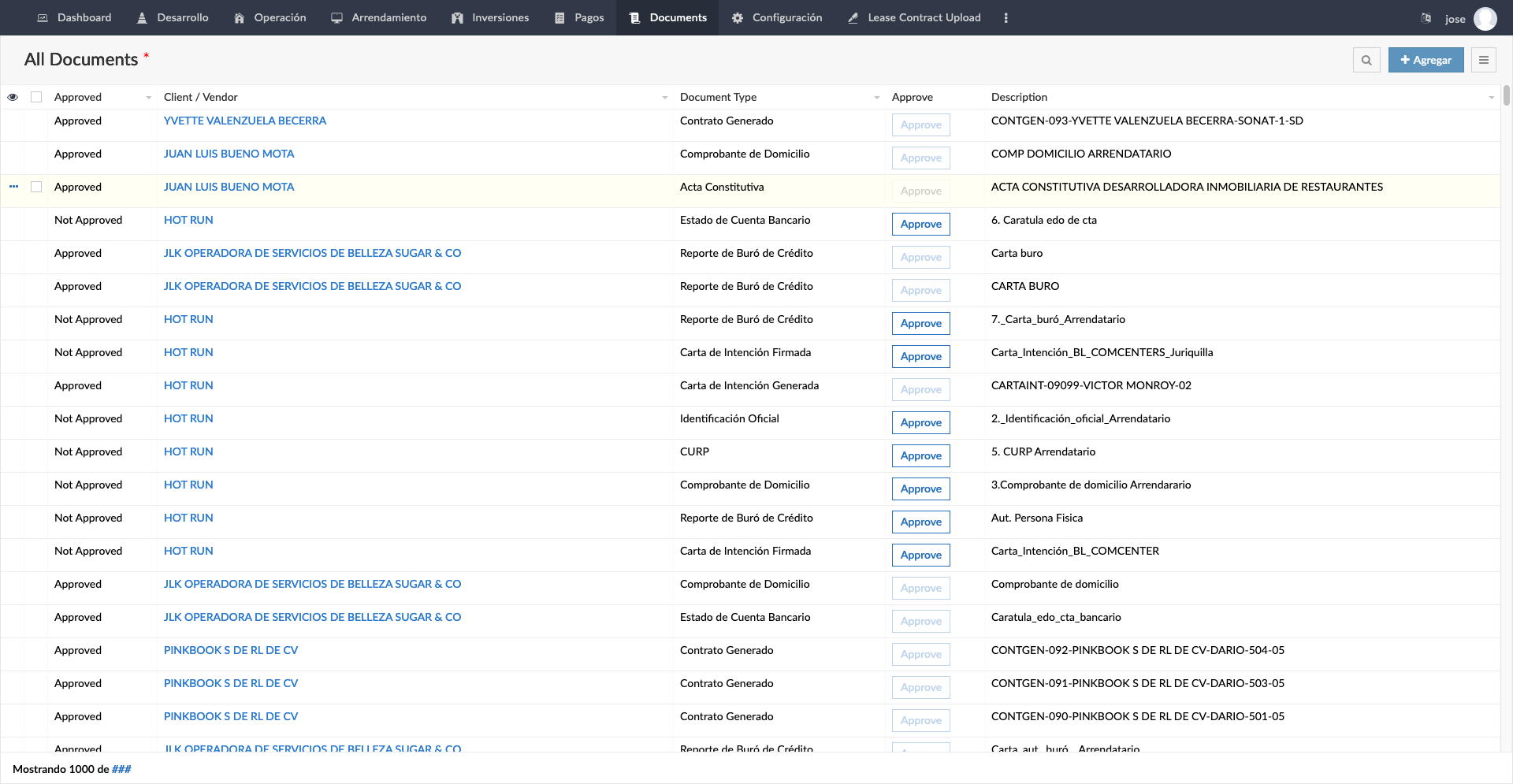Open the Description column dropdown

click(1491, 98)
